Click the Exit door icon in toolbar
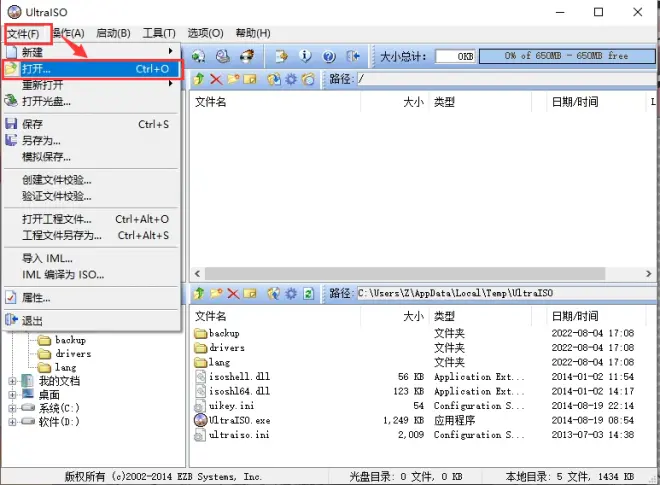The image size is (660, 485). click(x=353, y=56)
